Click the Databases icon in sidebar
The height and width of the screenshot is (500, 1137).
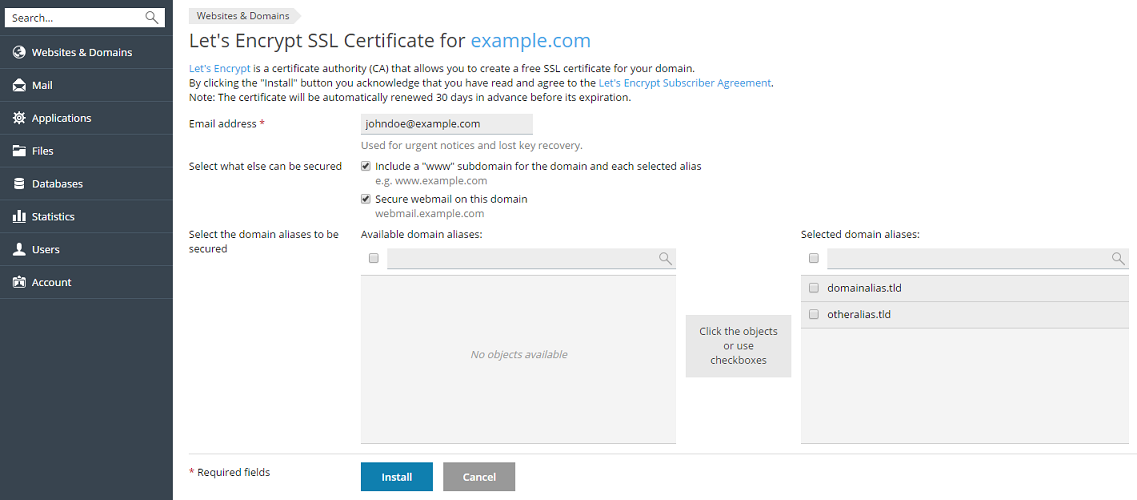coord(19,184)
